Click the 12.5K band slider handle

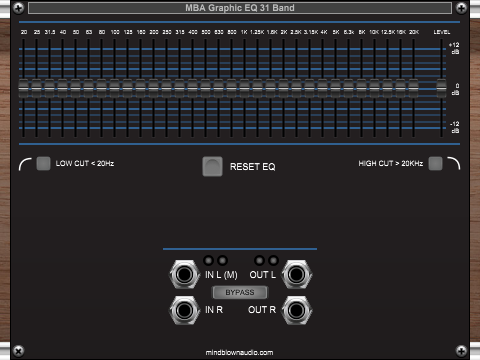point(387,88)
